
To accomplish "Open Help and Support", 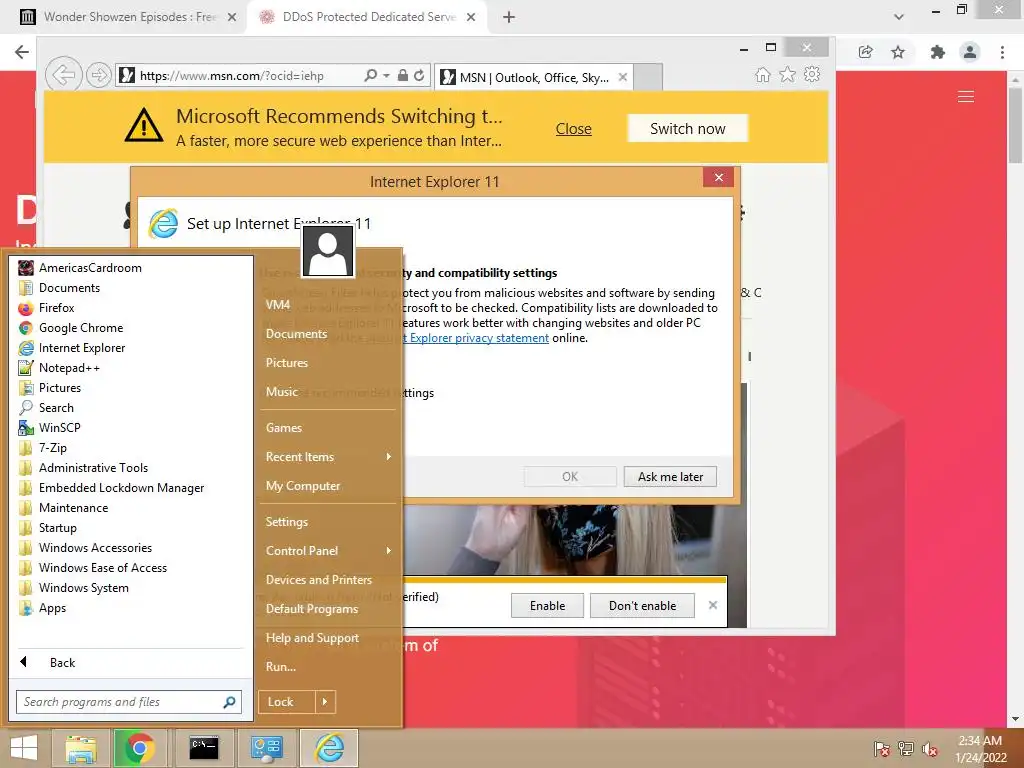I will coord(312,638).
